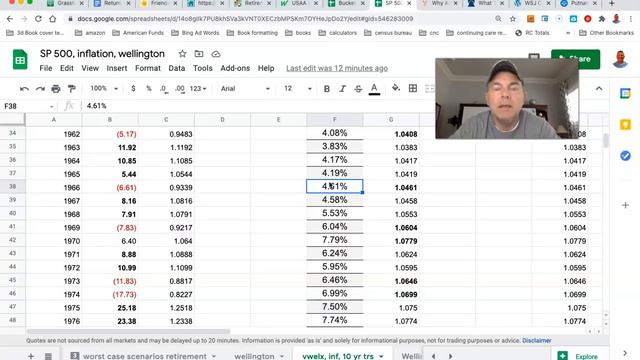Screen dimensions: 640x360
Task: Format as percent icon
Action: [x=149, y=89]
